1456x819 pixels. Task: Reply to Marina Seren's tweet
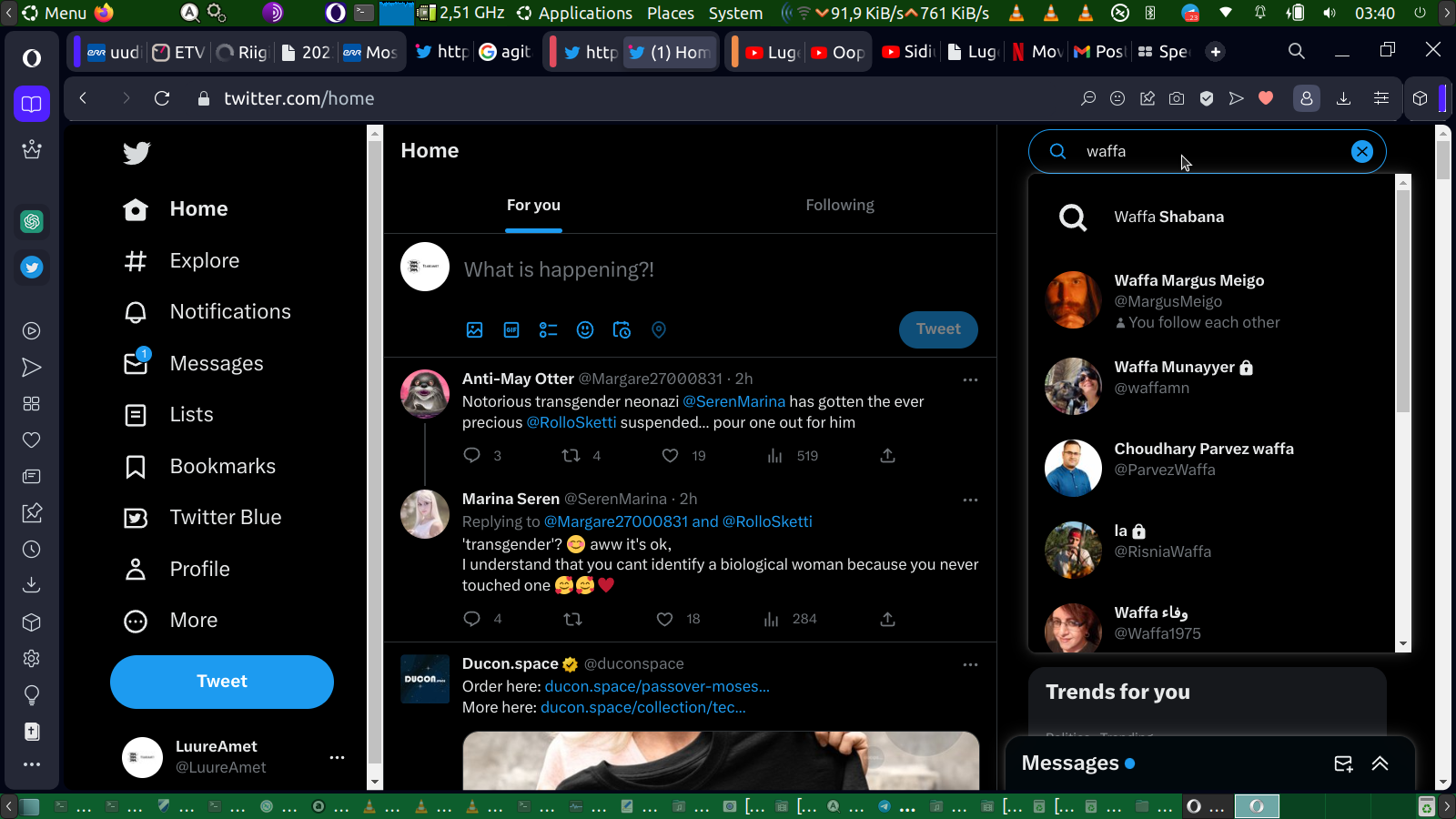tap(471, 619)
